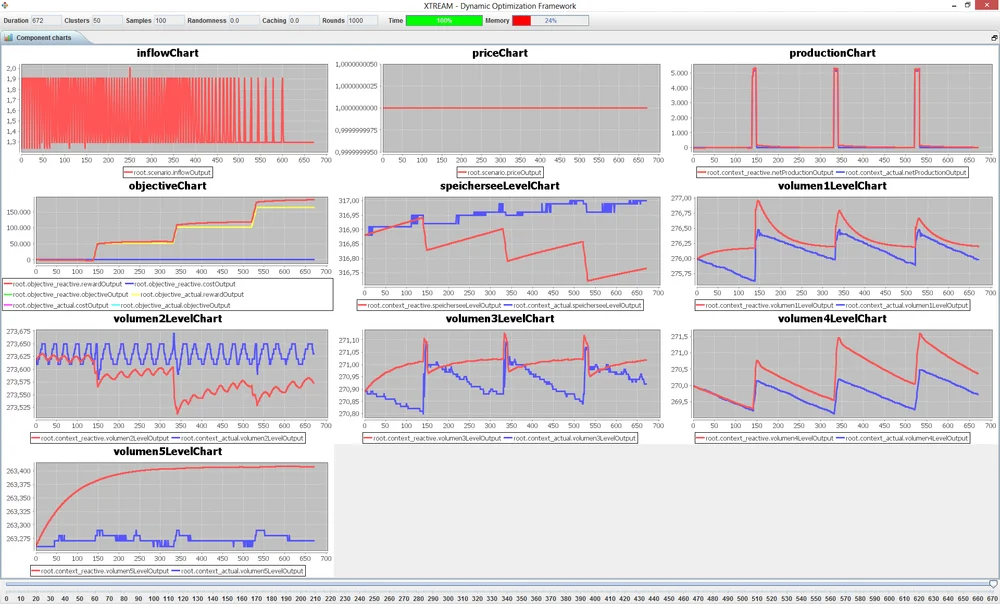Click legend root.context_reactive.volumen4LevelOutput
This screenshot has height=604, width=1000.
[766, 438]
